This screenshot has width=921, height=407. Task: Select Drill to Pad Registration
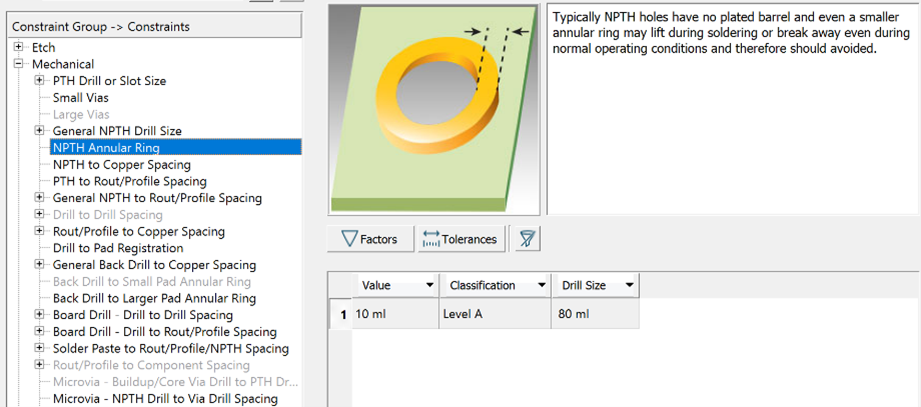coord(118,248)
